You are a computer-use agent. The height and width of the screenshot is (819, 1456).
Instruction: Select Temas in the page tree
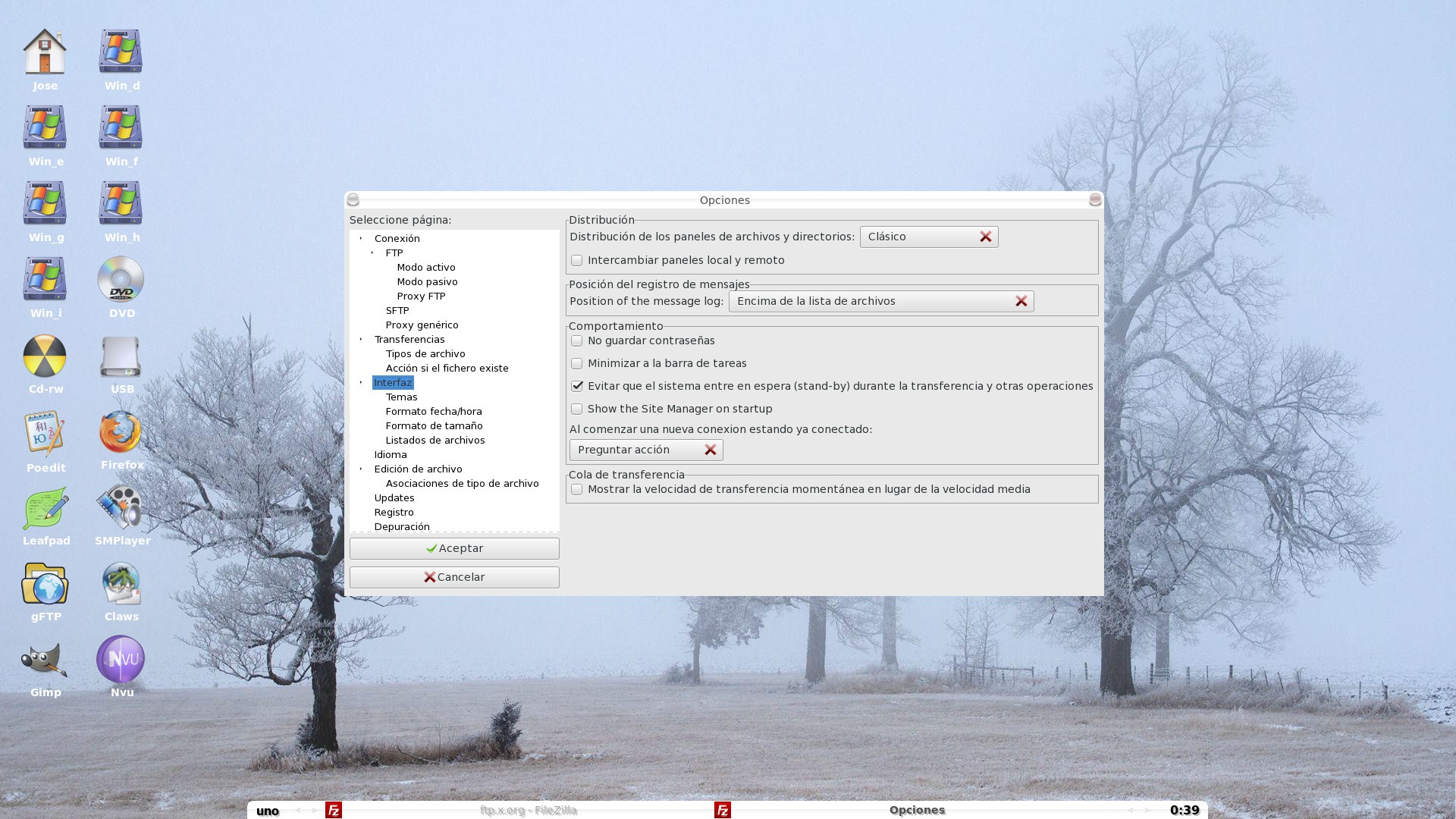click(x=401, y=397)
